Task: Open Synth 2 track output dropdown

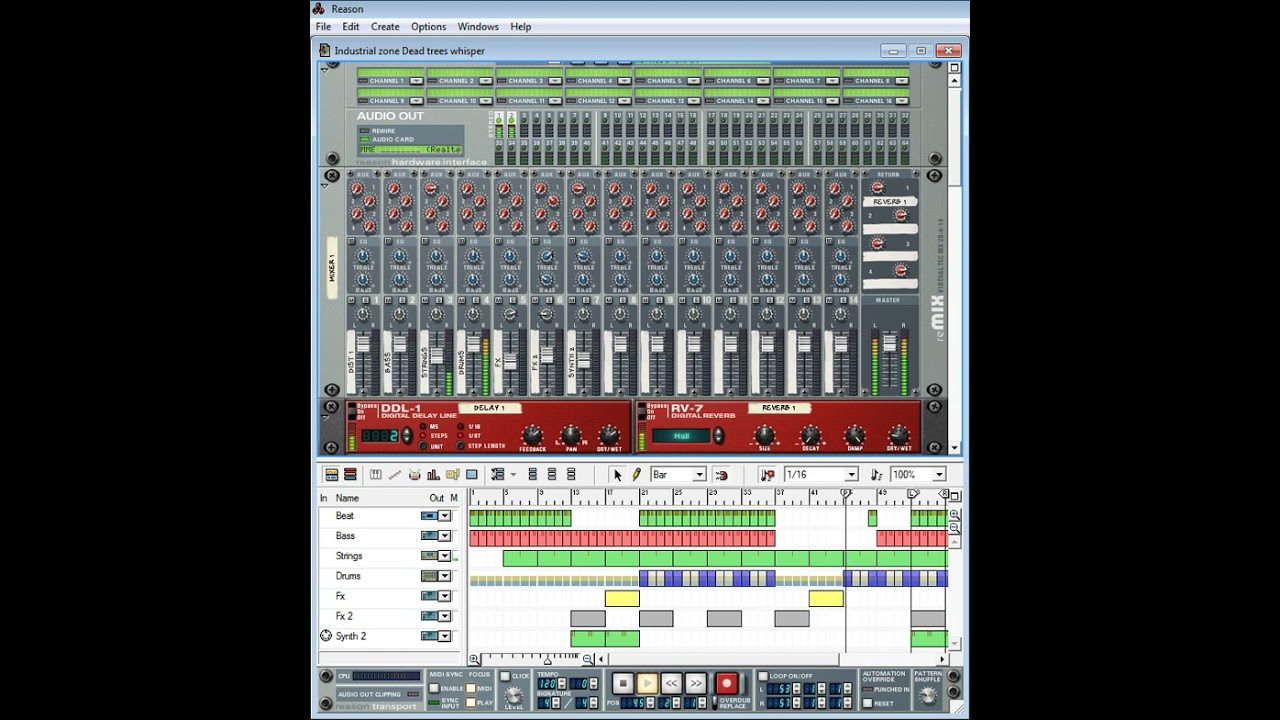Action: [x=445, y=636]
